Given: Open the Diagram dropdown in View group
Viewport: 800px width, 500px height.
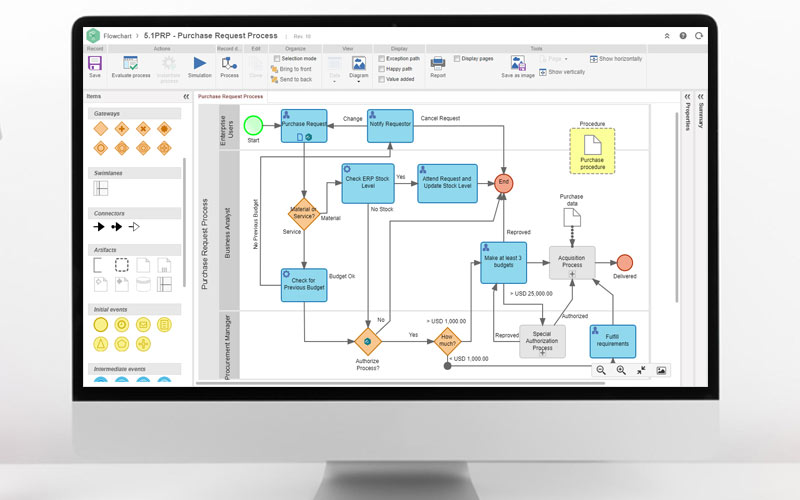Looking at the screenshot, I should pyautogui.click(x=358, y=68).
